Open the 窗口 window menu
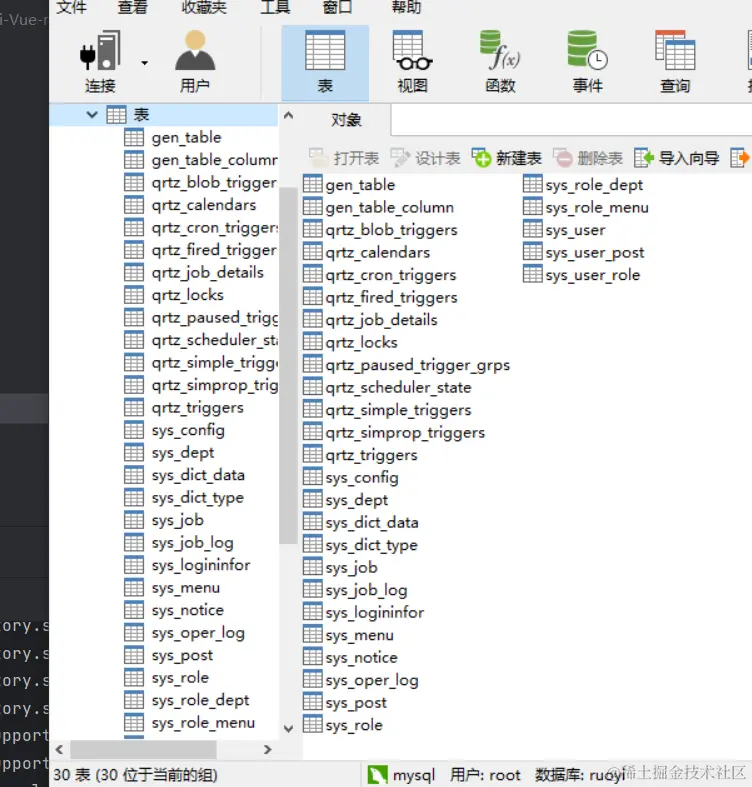Viewport: 752px width, 787px height. click(x=337, y=7)
